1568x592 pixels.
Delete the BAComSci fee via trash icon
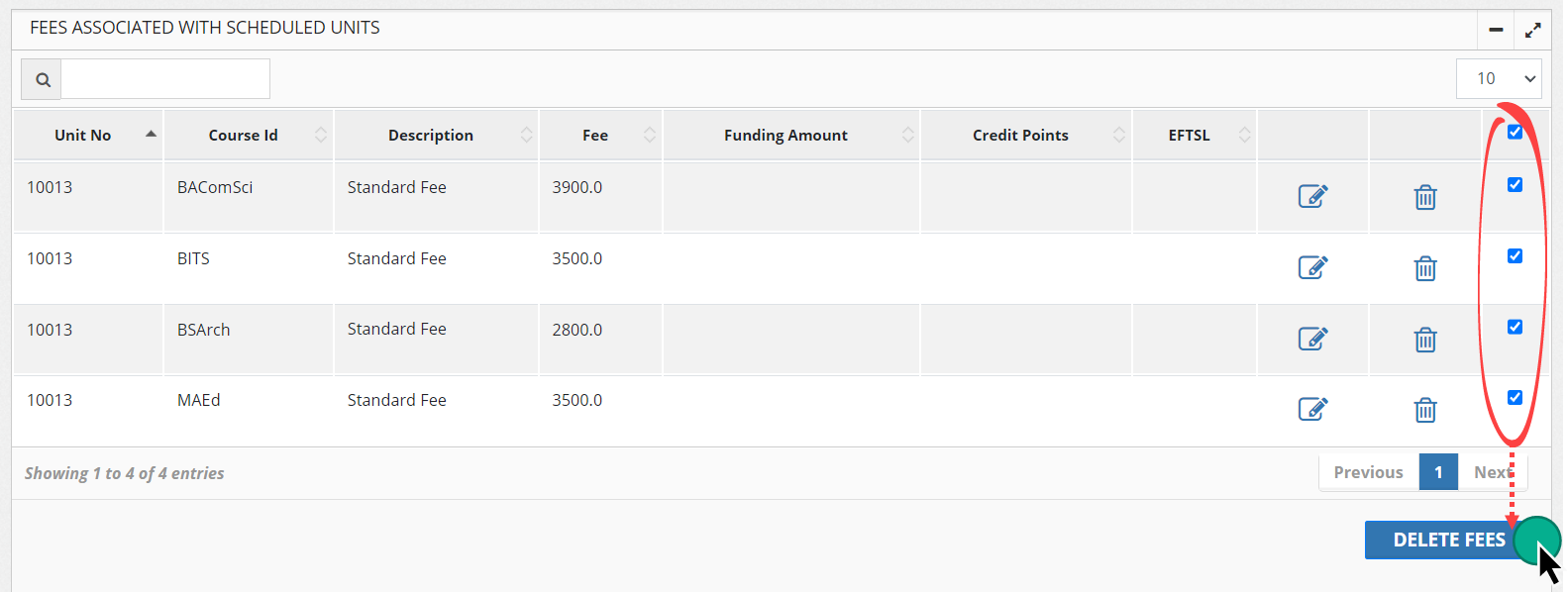point(1424,197)
